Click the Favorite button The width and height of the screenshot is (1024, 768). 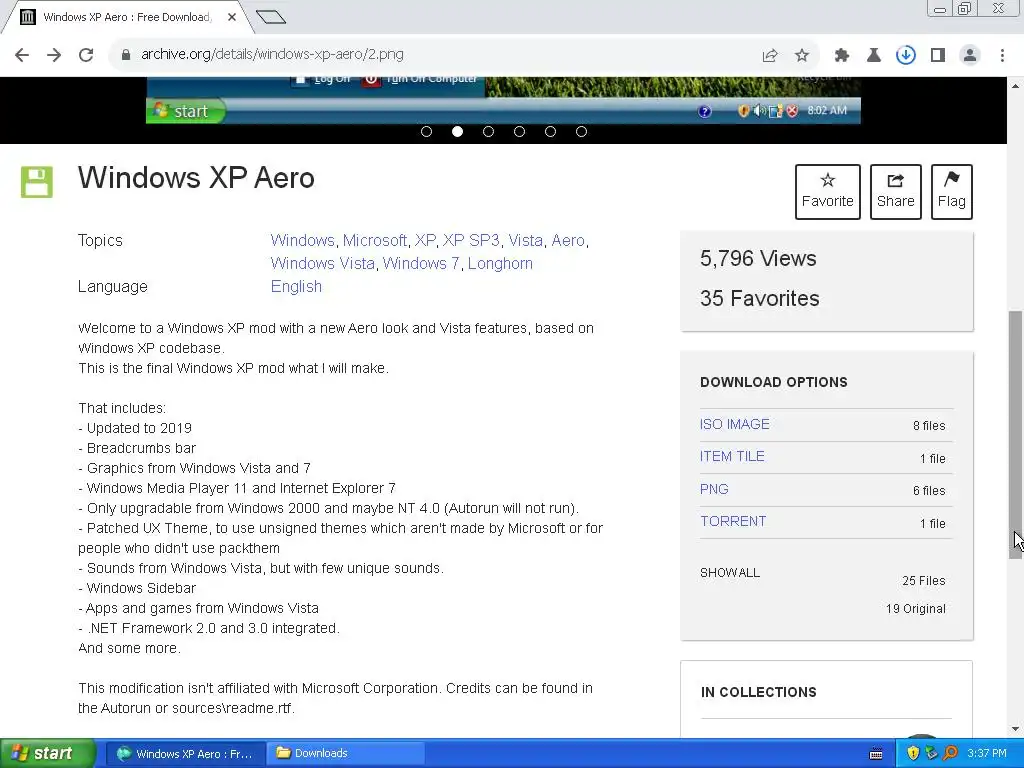click(x=827, y=192)
